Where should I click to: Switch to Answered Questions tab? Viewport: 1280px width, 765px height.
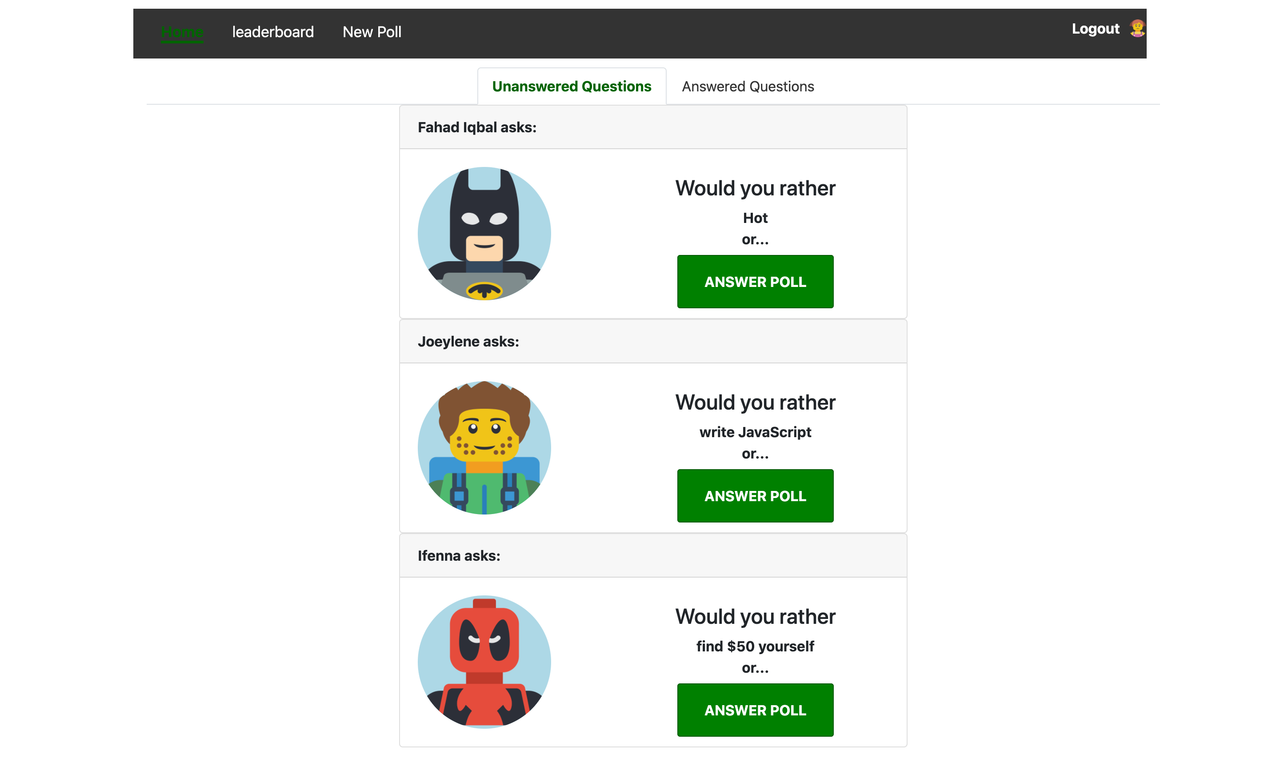tap(748, 86)
